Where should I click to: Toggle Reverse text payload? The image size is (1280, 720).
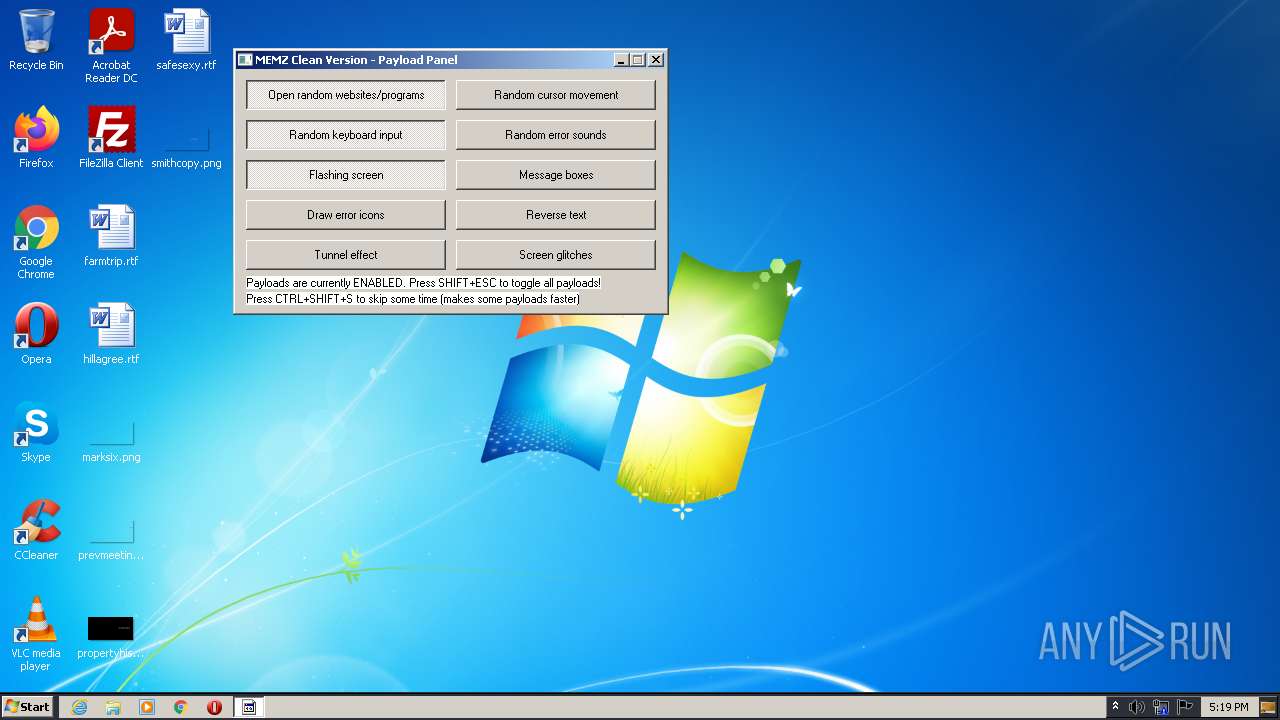point(556,215)
